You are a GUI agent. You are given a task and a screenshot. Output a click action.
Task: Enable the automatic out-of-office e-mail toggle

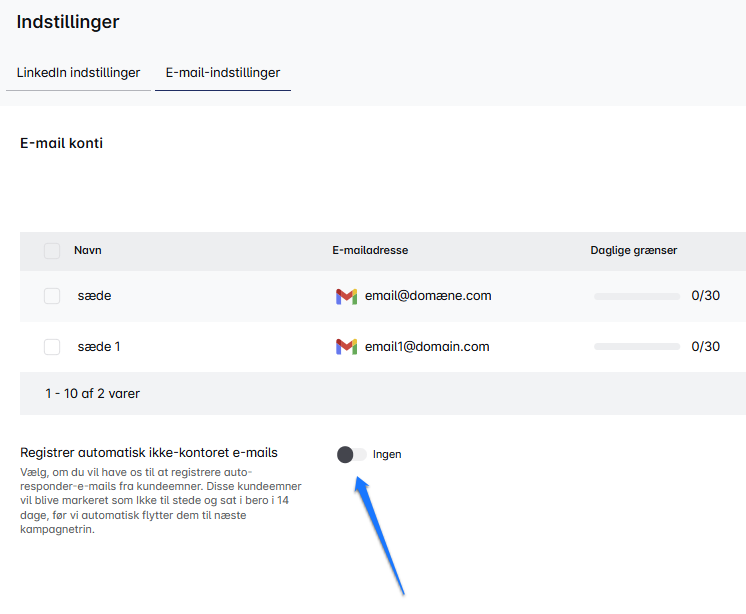pyautogui.click(x=351, y=454)
